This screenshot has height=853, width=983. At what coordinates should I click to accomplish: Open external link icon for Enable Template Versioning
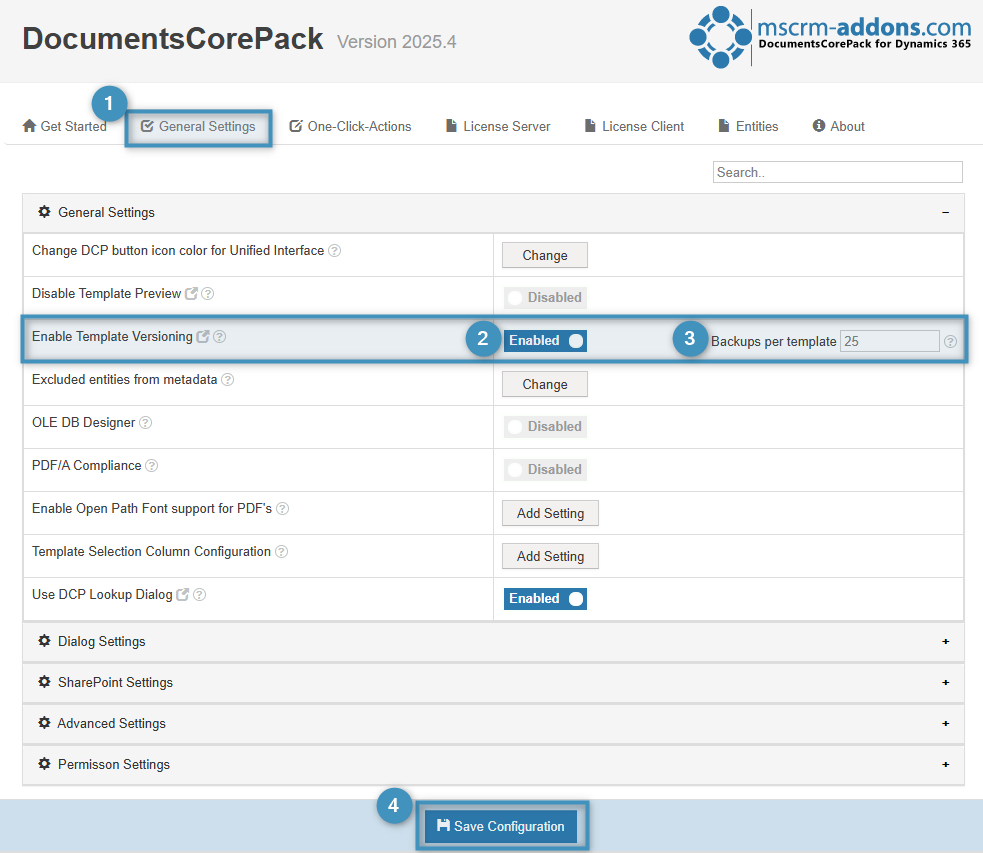204,337
